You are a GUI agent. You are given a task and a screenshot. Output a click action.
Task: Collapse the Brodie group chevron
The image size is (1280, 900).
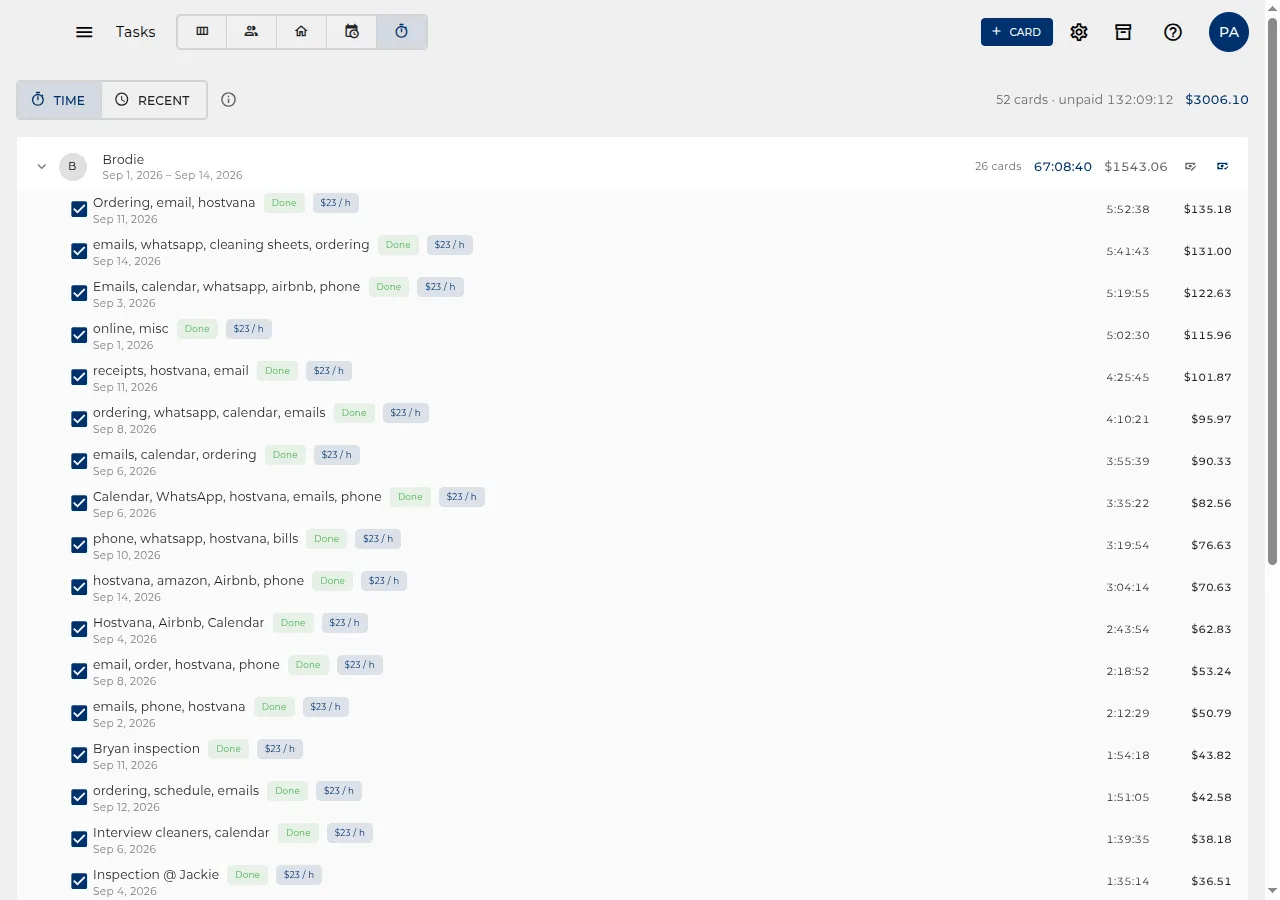42,167
